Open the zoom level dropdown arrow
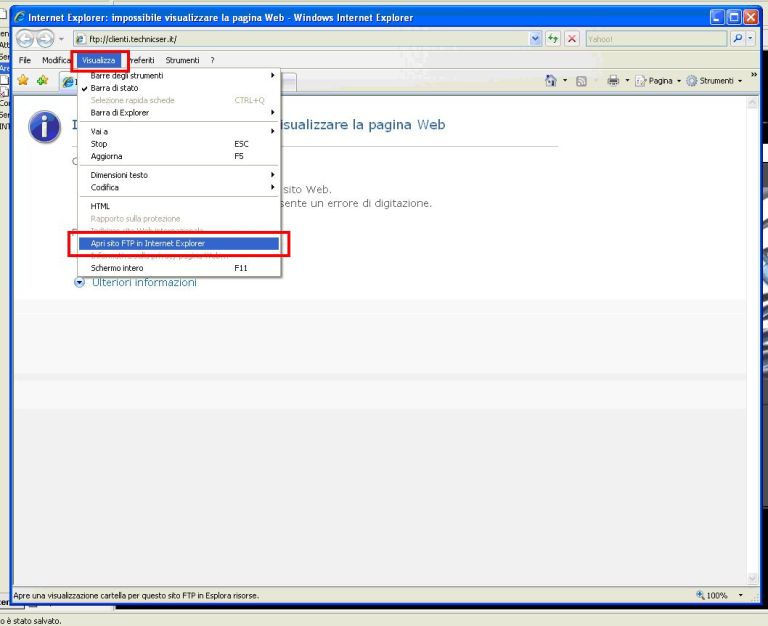 (x=741, y=596)
